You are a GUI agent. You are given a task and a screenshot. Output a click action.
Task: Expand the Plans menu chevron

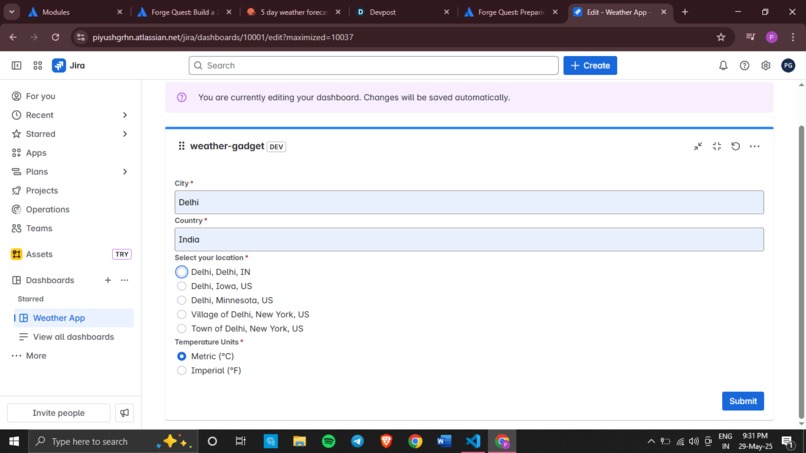tap(125, 172)
